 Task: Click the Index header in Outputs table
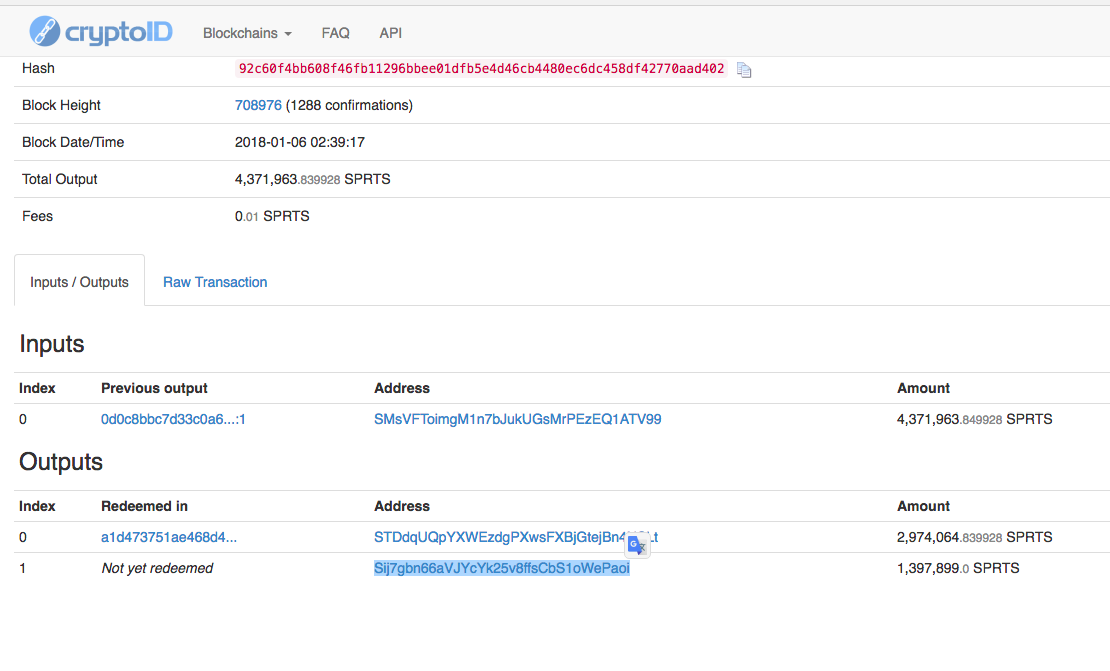(38, 506)
